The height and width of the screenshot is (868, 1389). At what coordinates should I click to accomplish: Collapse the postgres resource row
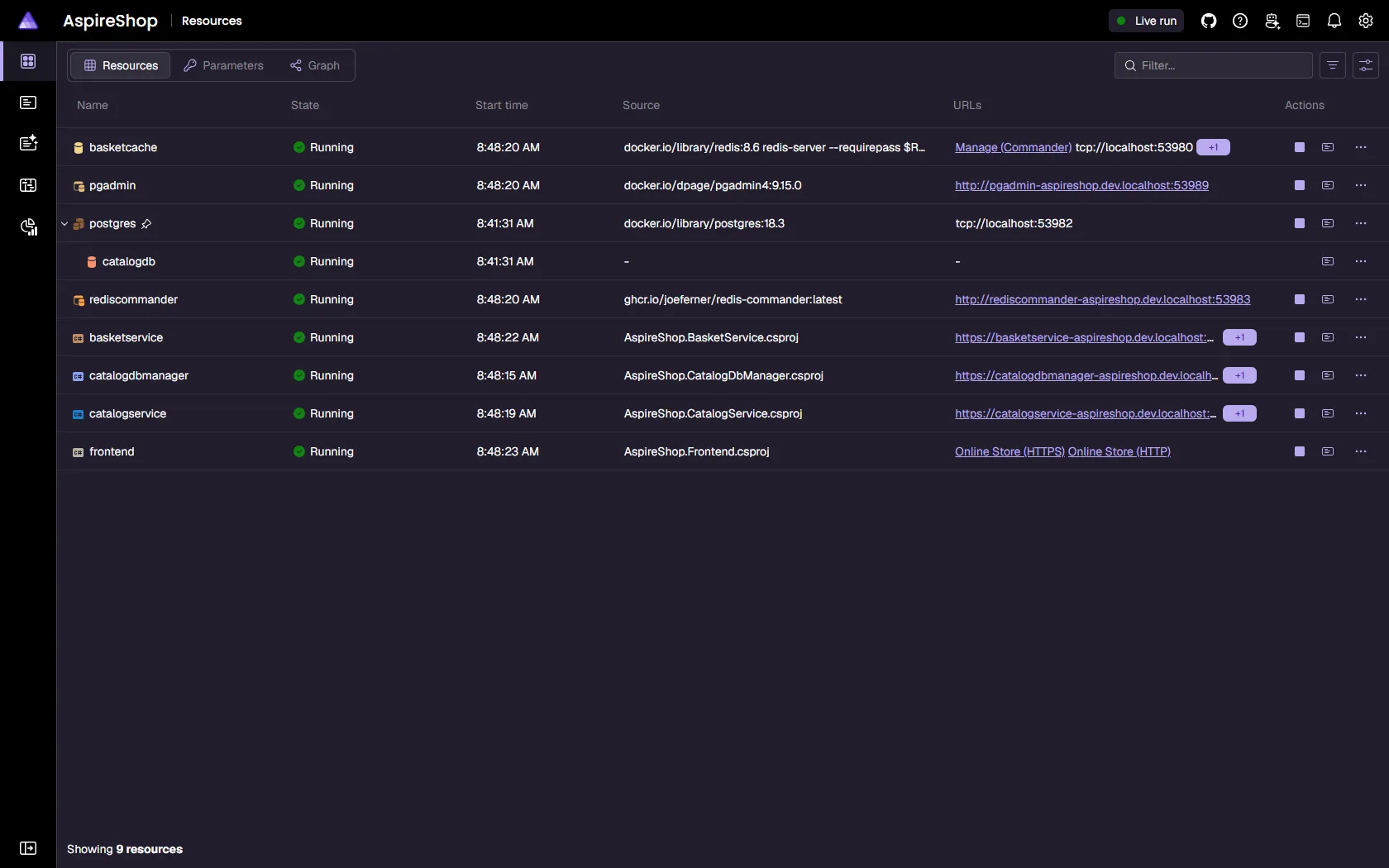pos(64,223)
